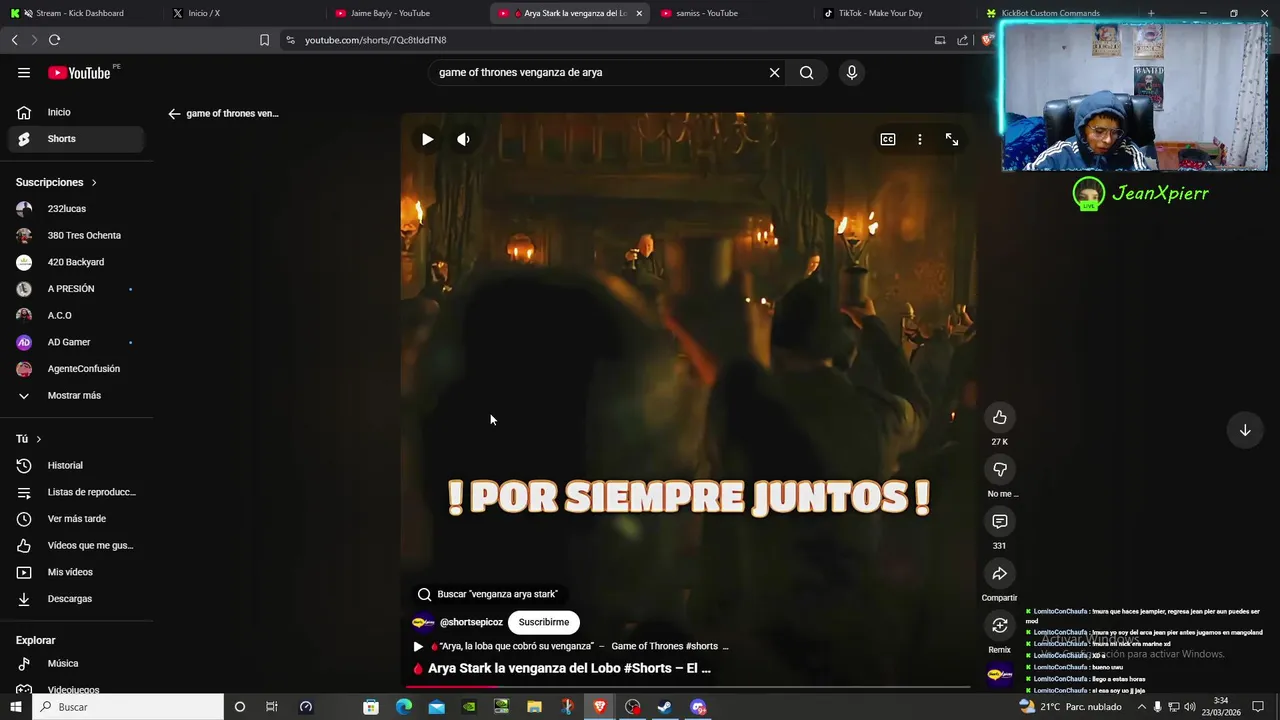Open the 331 comments panel
This screenshot has height=720, width=1280.
999,521
